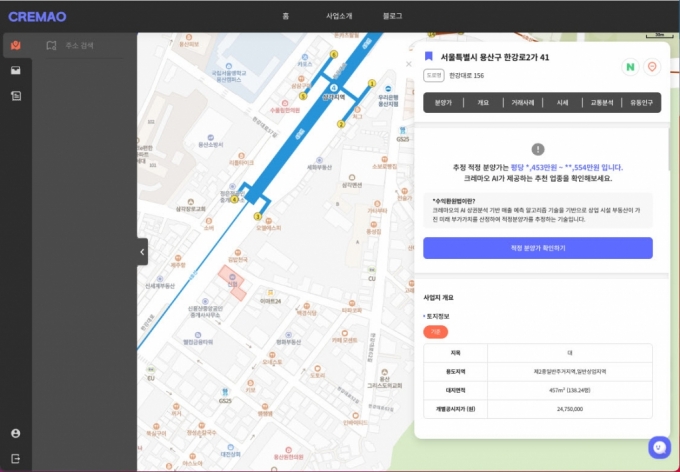The width and height of the screenshot is (680, 472).
Task: Click the 지목 table header cell
Action: click(455, 353)
